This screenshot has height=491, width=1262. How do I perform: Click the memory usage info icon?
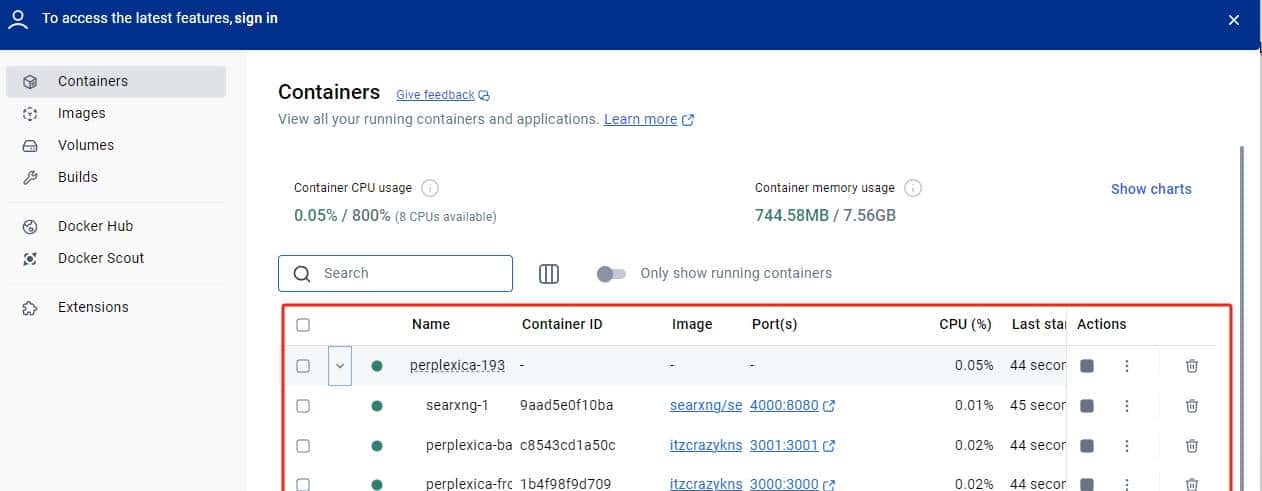point(913,188)
